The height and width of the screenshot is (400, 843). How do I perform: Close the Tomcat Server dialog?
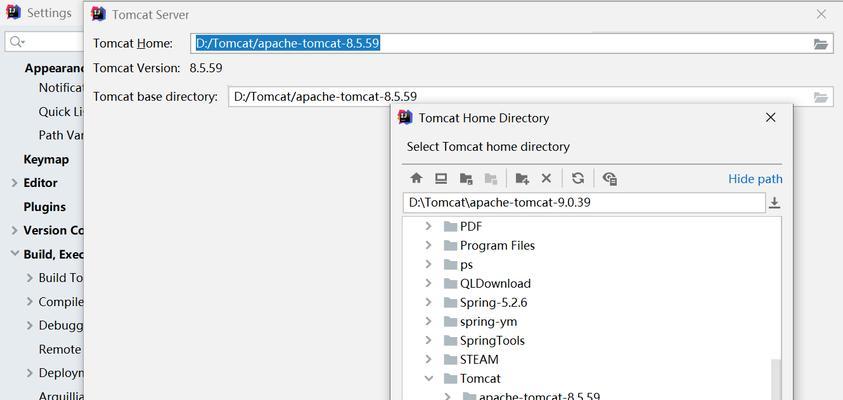821,15
